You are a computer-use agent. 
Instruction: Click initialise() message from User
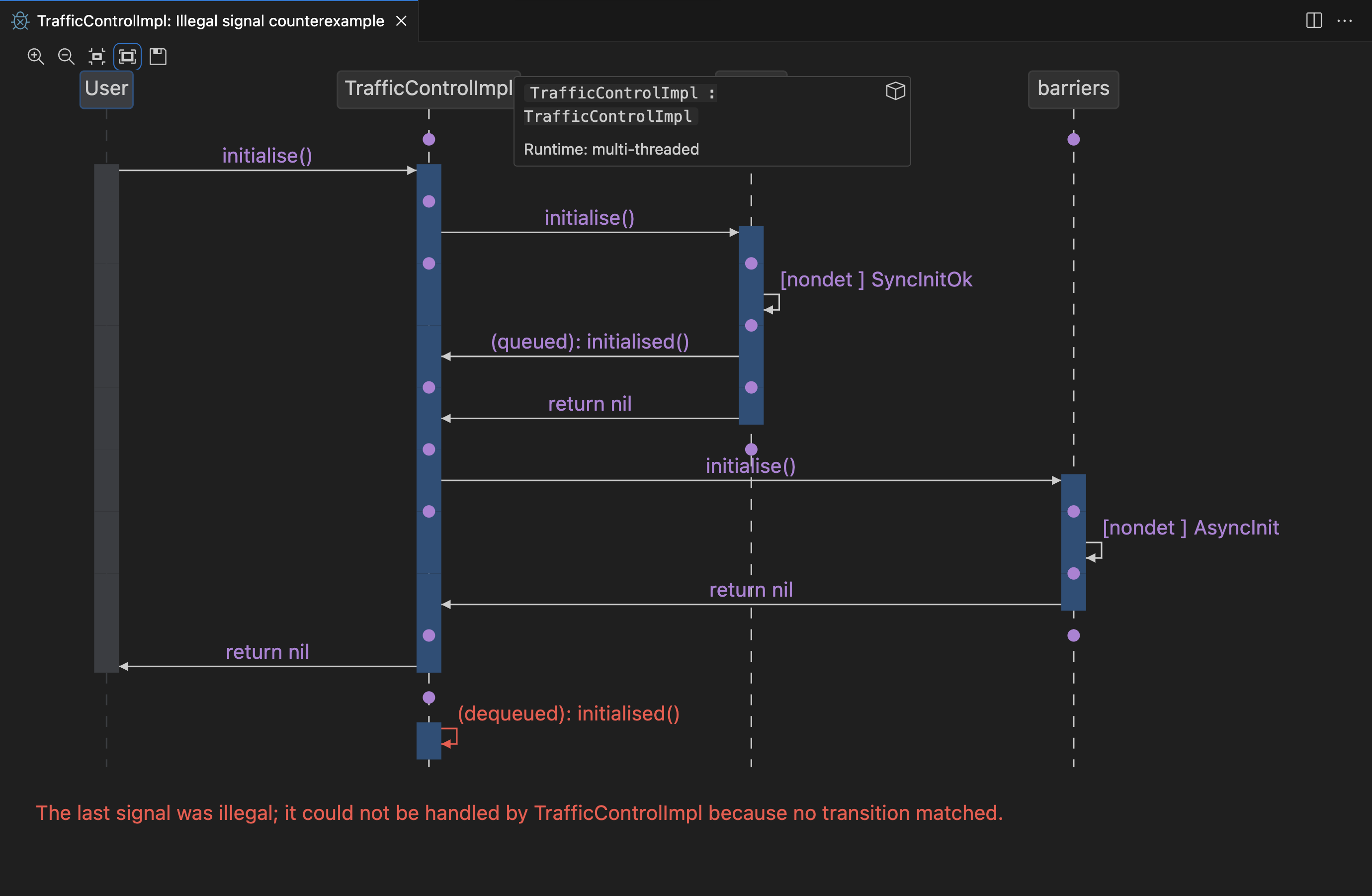point(267,156)
